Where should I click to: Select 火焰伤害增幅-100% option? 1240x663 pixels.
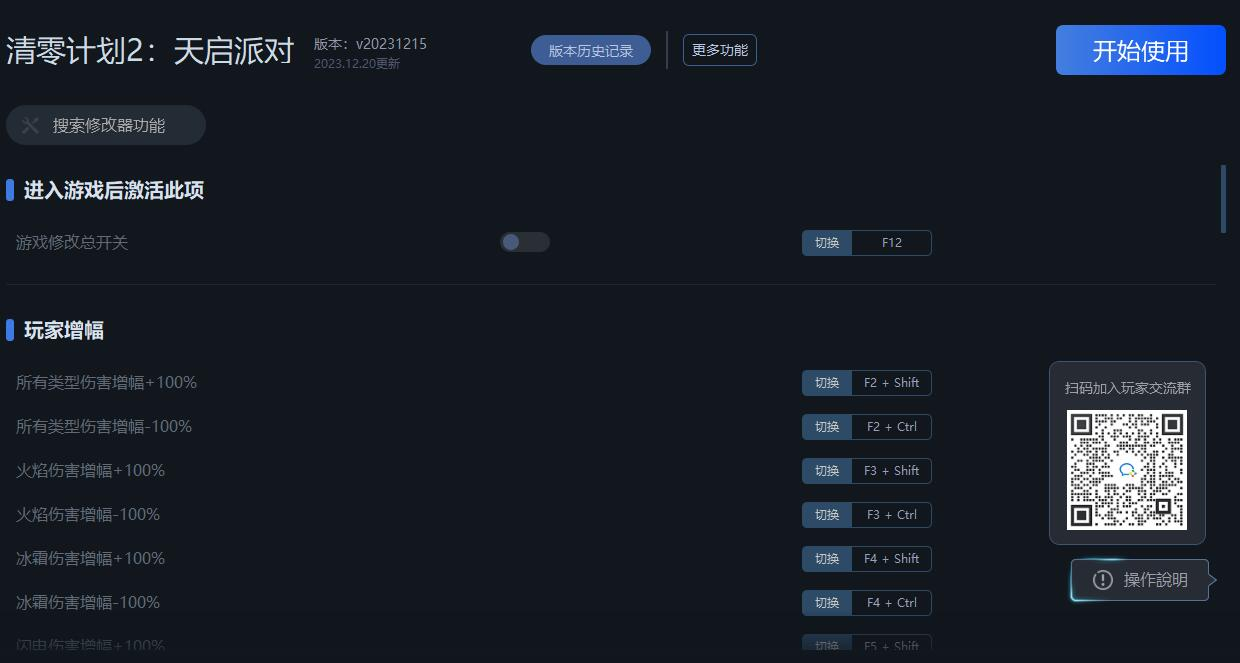coord(88,514)
